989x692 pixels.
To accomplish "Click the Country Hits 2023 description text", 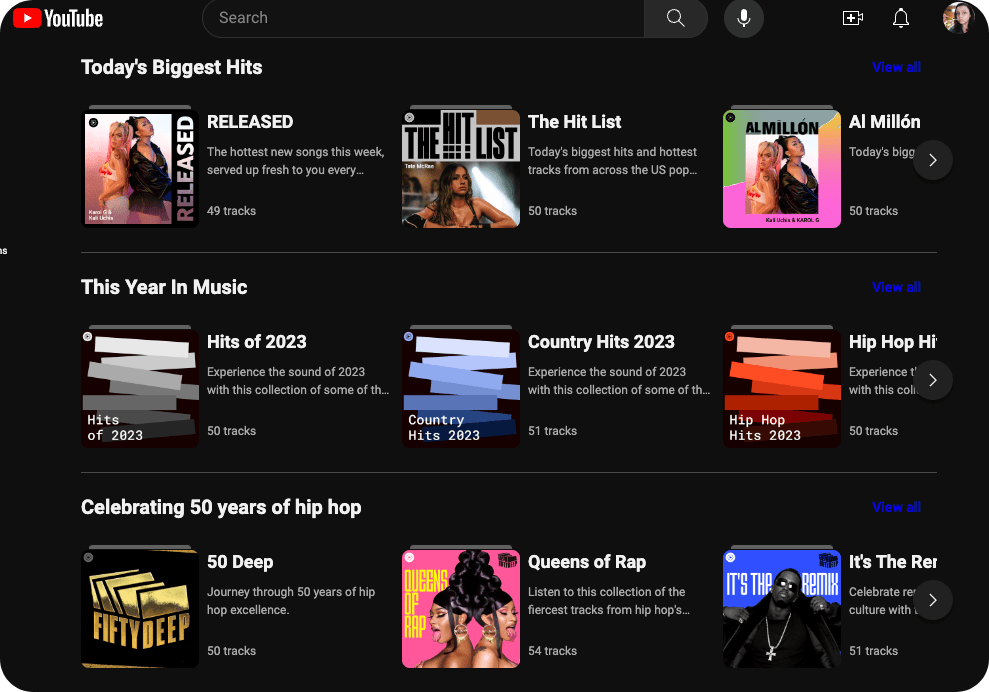I will pyautogui.click(x=619, y=381).
